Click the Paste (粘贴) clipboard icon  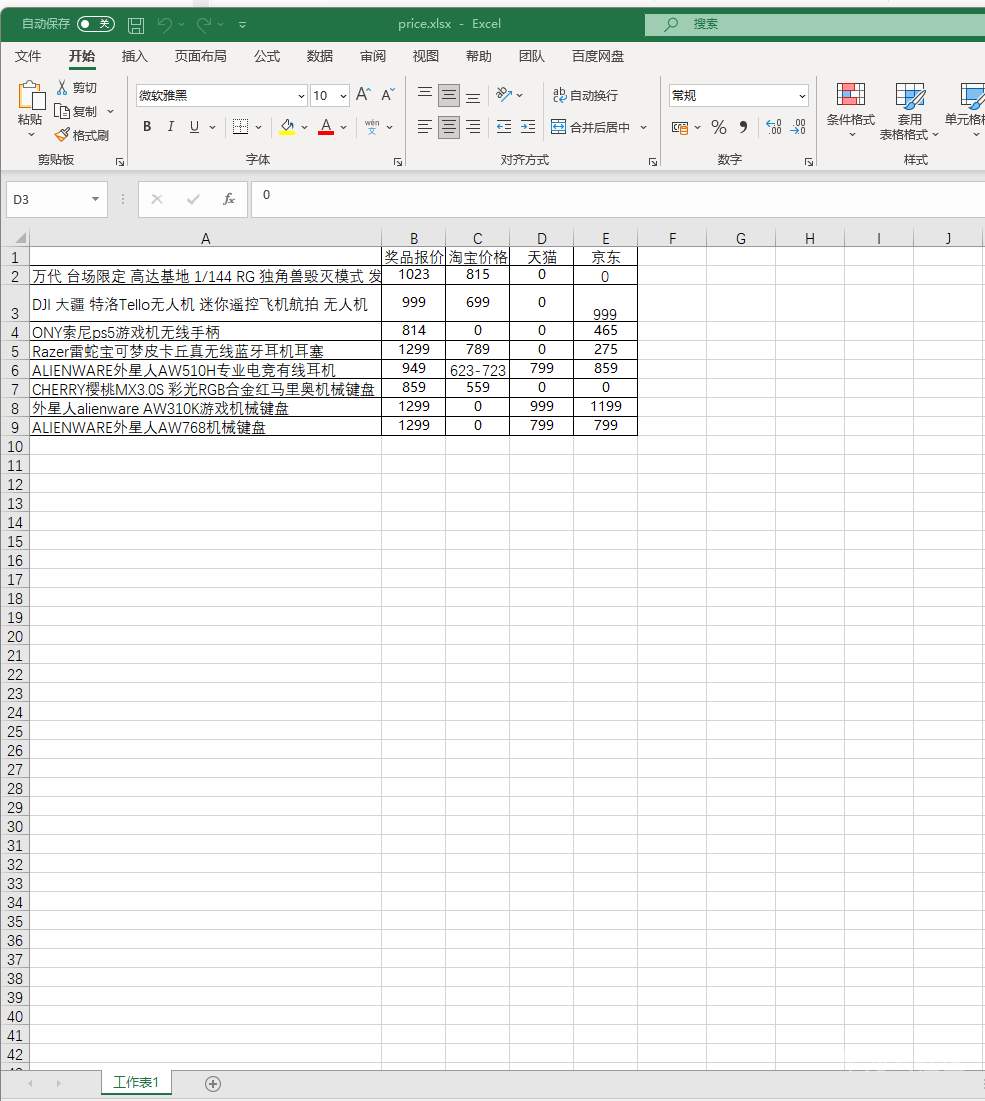[x=30, y=95]
